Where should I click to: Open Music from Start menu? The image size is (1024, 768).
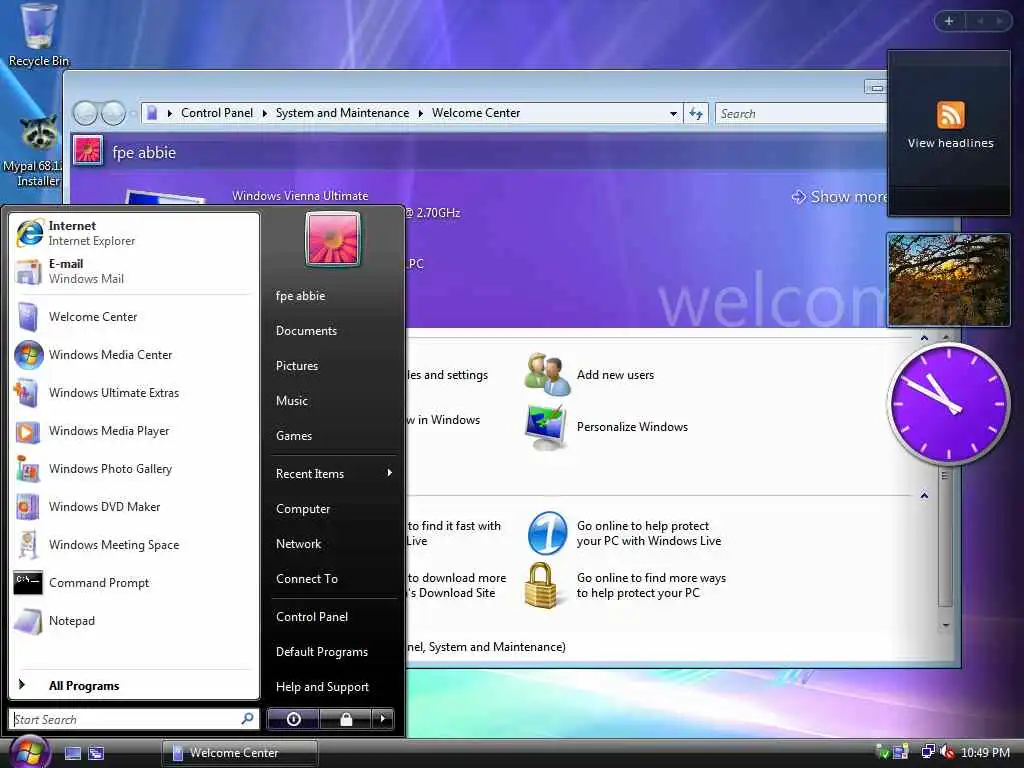334,400
